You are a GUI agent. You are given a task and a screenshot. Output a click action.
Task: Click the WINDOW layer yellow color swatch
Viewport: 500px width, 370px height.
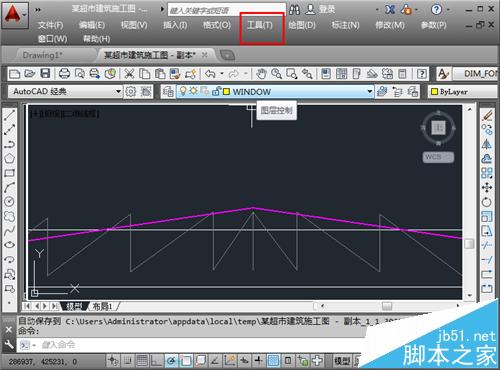[226, 91]
